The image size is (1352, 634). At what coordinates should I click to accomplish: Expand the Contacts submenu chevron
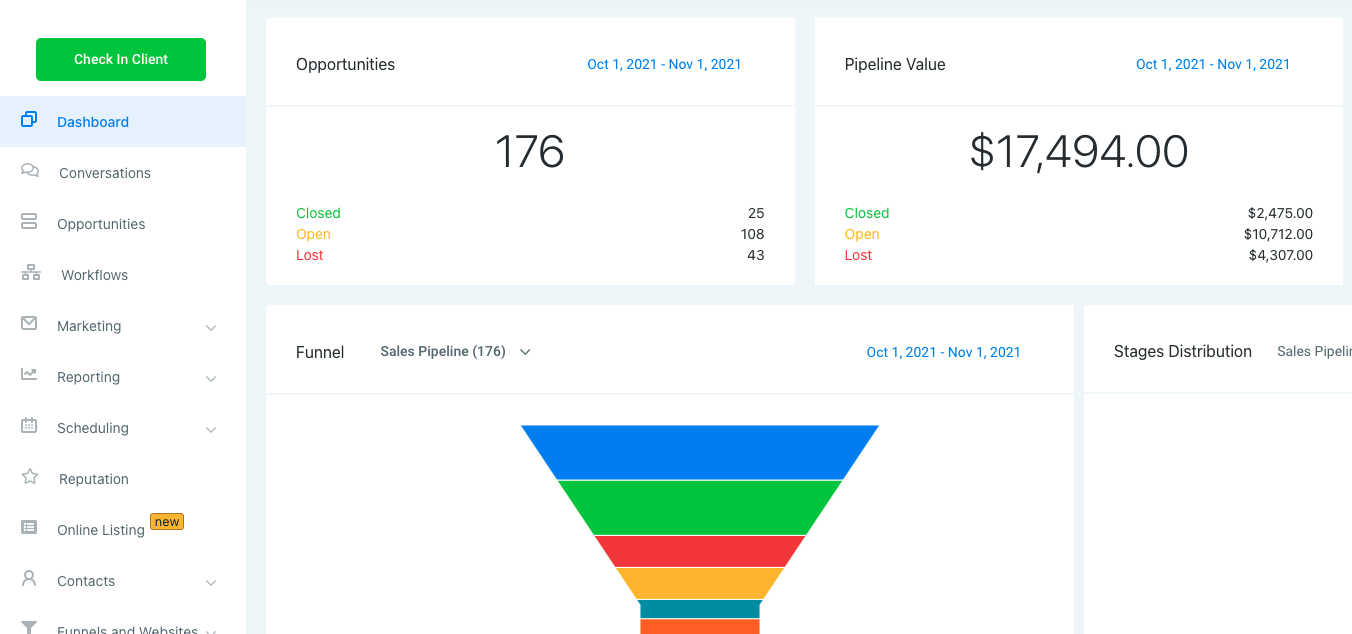[x=211, y=582]
